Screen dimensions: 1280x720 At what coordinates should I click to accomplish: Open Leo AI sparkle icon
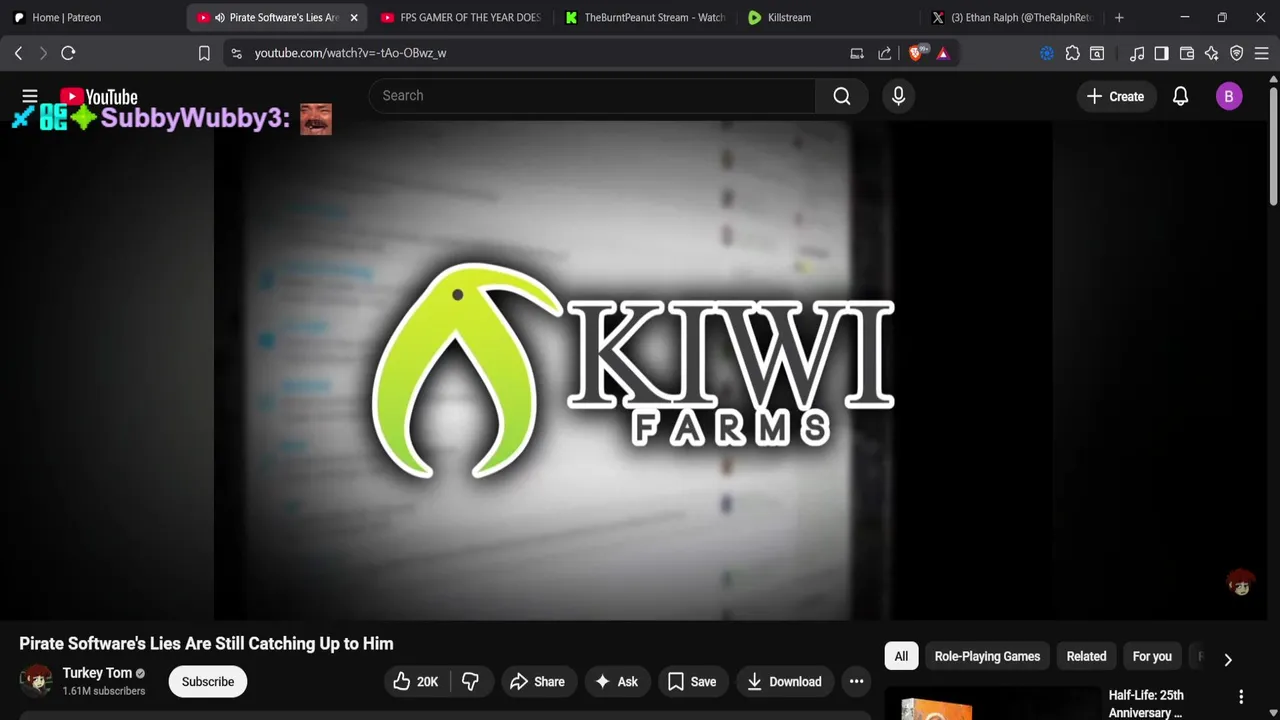pyautogui.click(x=1211, y=53)
